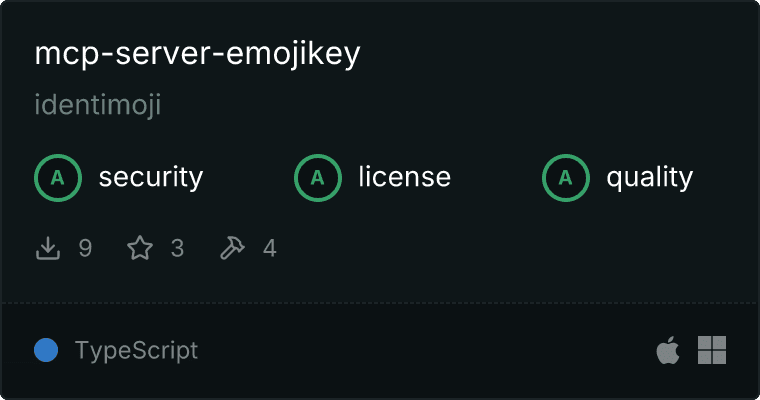
Task: Click the star icon
Action: [x=140, y=248]
